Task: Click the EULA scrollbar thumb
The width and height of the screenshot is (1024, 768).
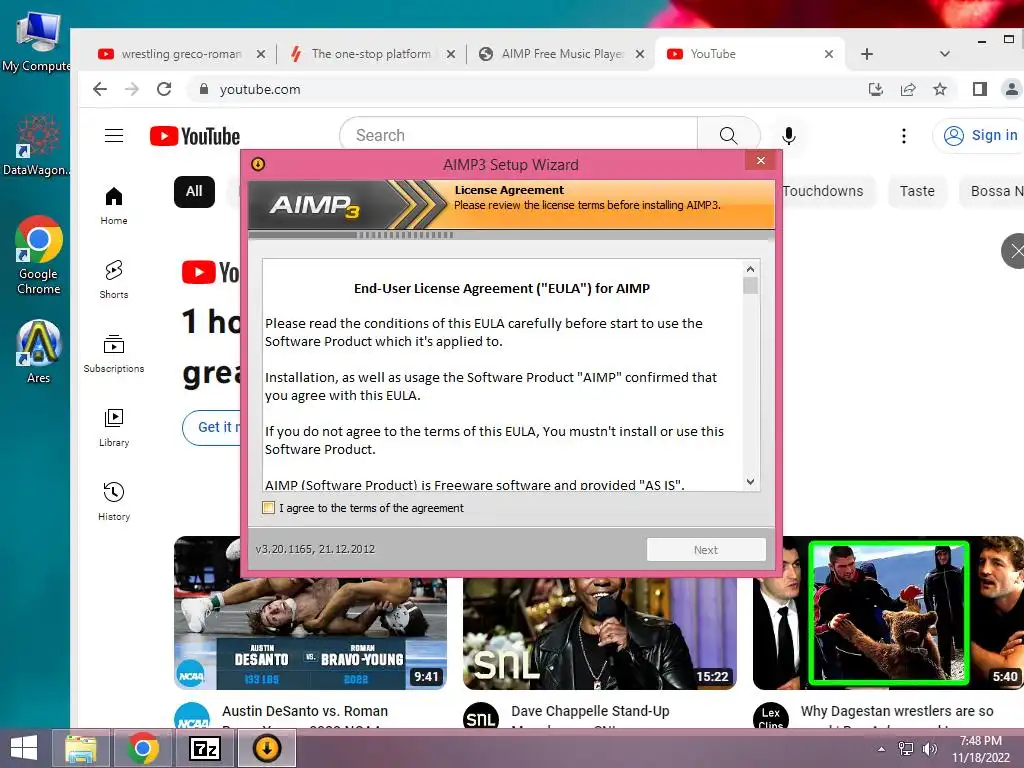Action: tap(750, 286)
